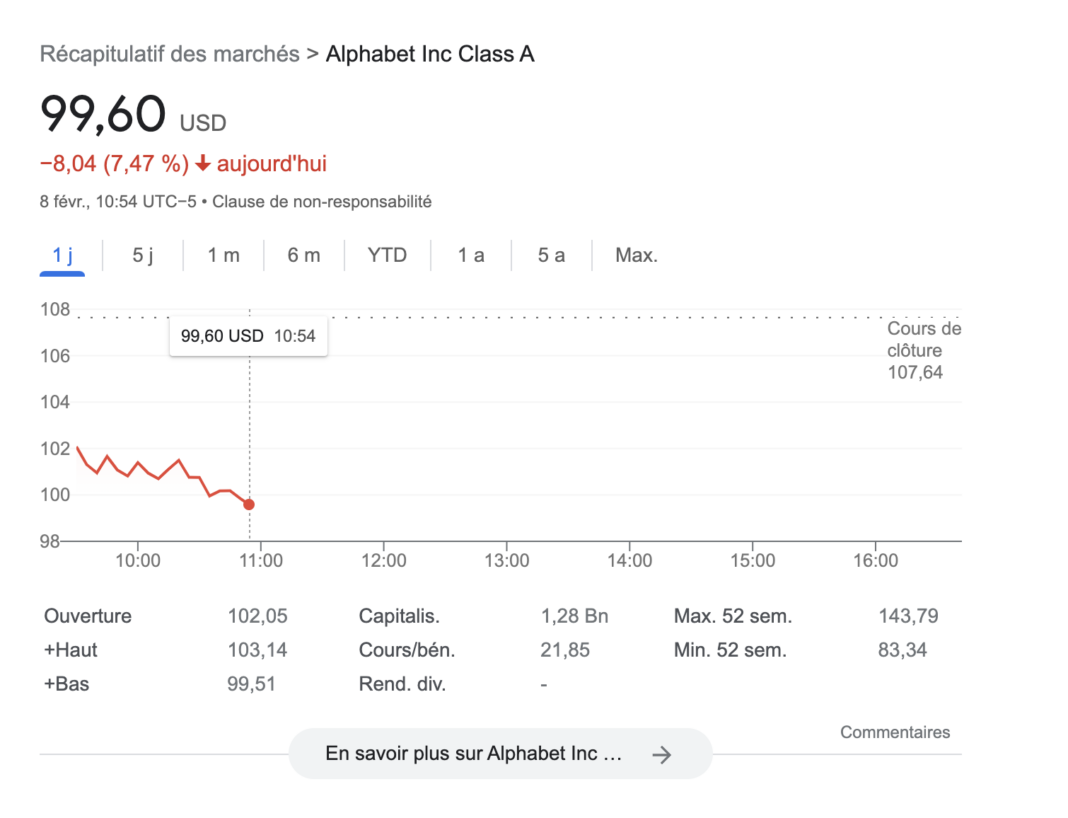Select the 1 j time range tab
Viewport: 1068px width, 818px height.
click(x=62, y=255)
